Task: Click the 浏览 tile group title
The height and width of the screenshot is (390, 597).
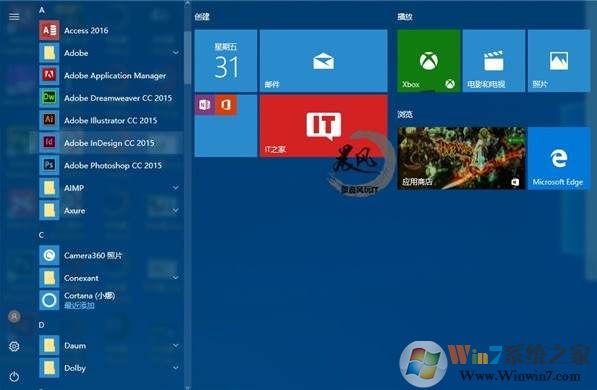Action: click(x=405, y=114)
